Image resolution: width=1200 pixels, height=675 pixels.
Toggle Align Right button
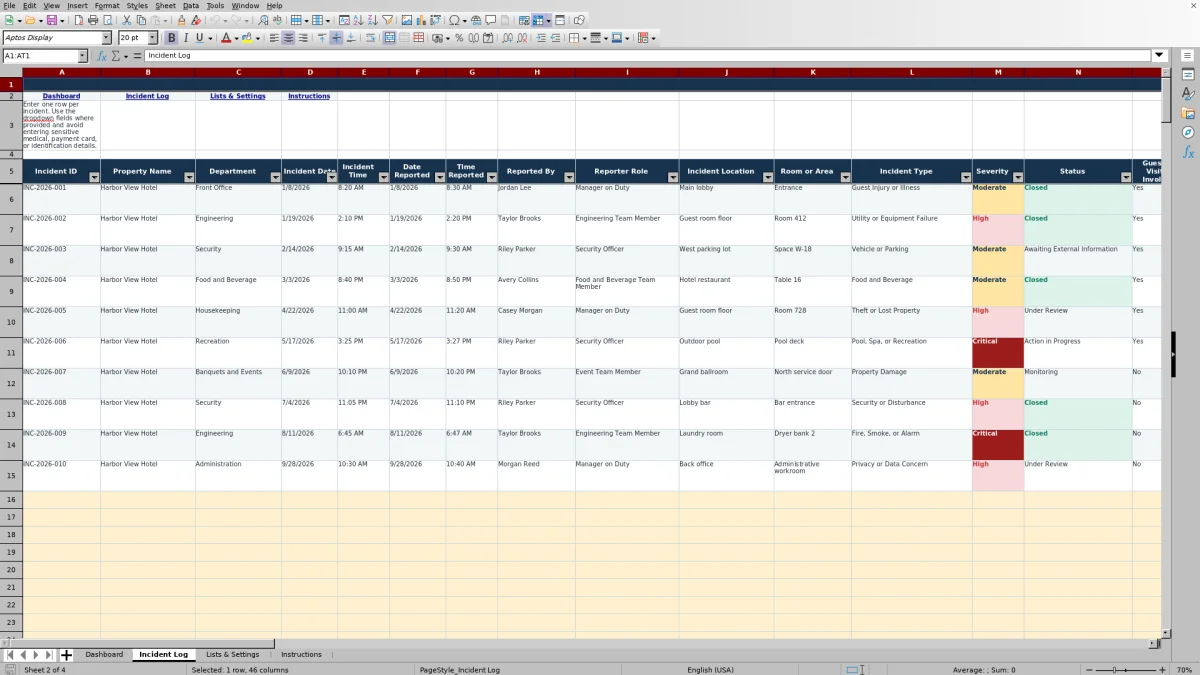[302, 38]
